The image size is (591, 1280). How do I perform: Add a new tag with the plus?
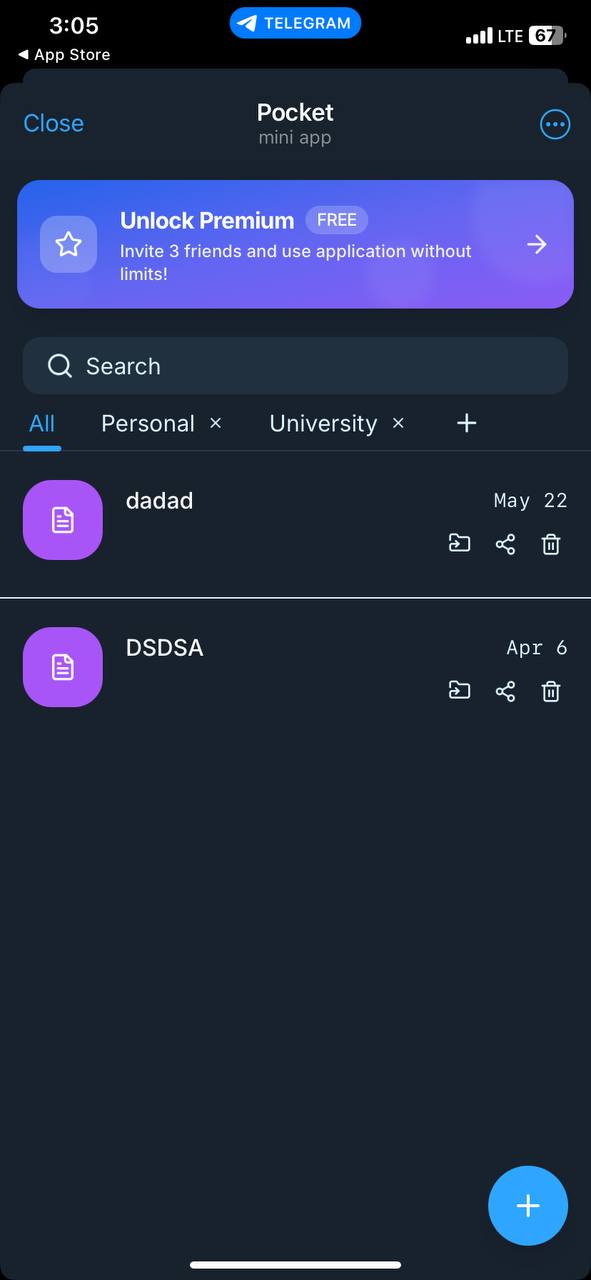click(x=466, y=423)
